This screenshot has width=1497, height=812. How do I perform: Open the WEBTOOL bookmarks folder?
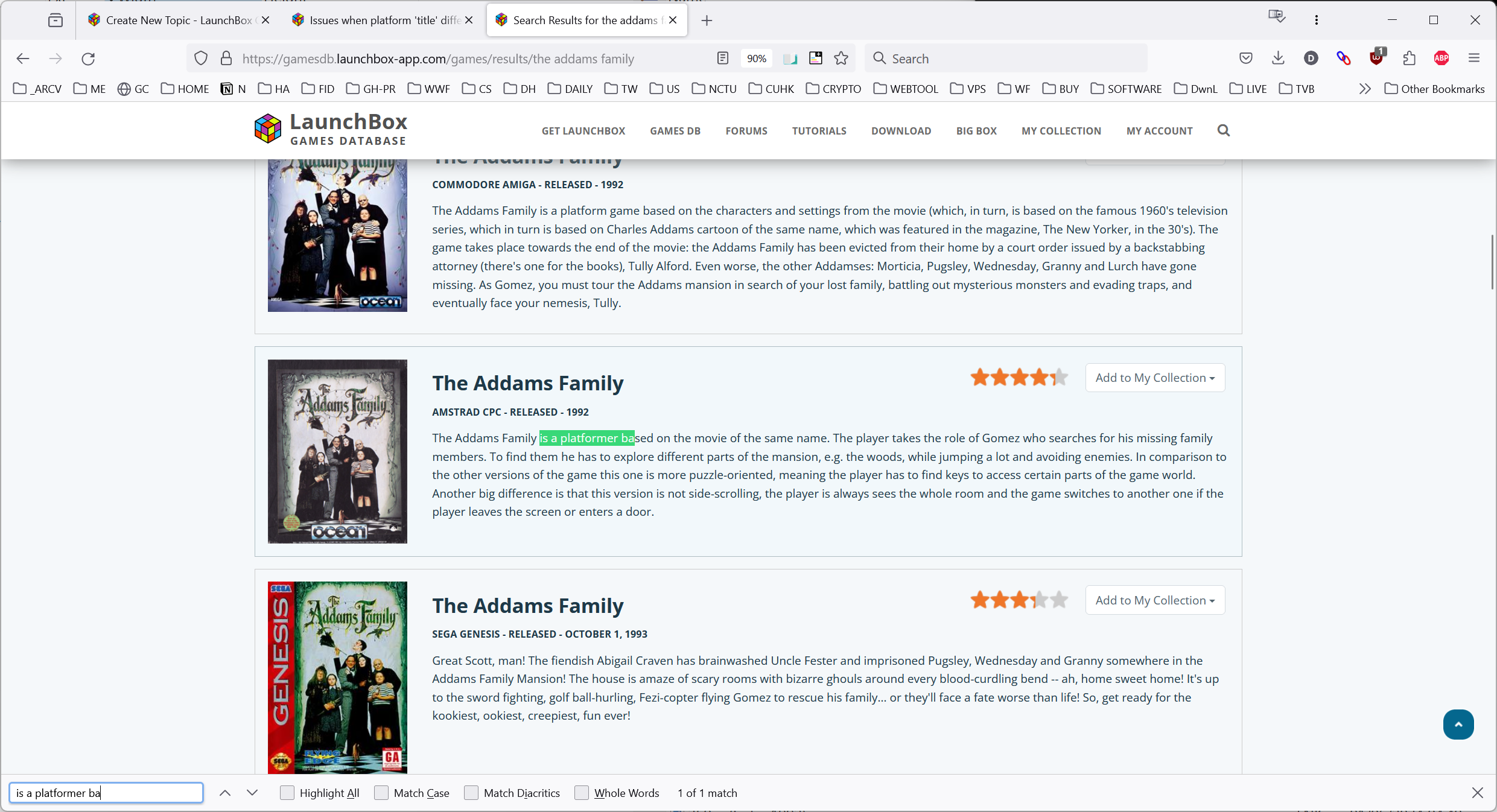[x=906, y=89]
